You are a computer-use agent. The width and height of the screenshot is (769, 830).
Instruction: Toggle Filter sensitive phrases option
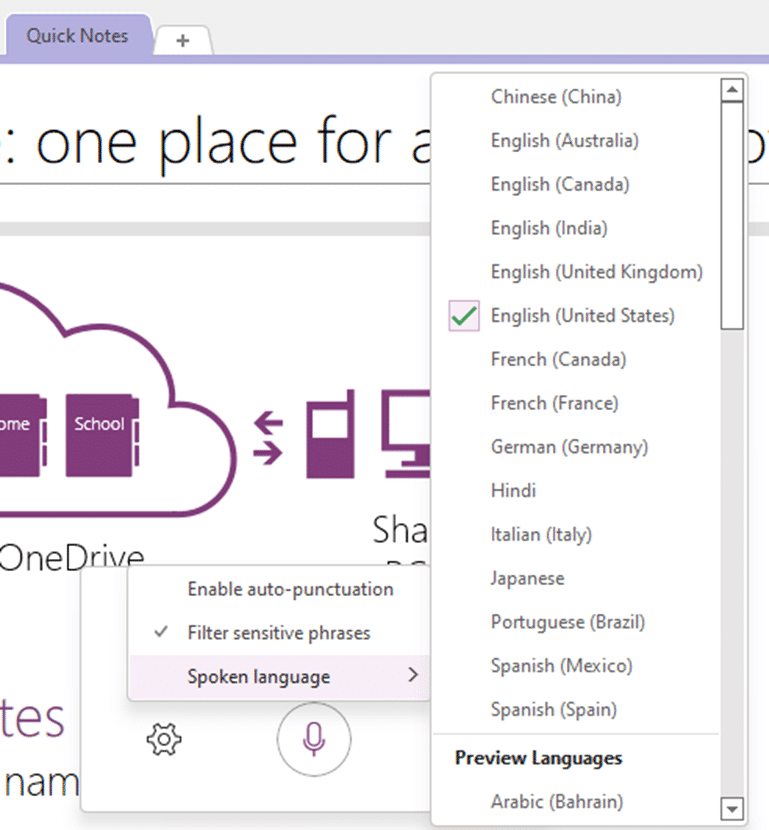click(278, 633)
